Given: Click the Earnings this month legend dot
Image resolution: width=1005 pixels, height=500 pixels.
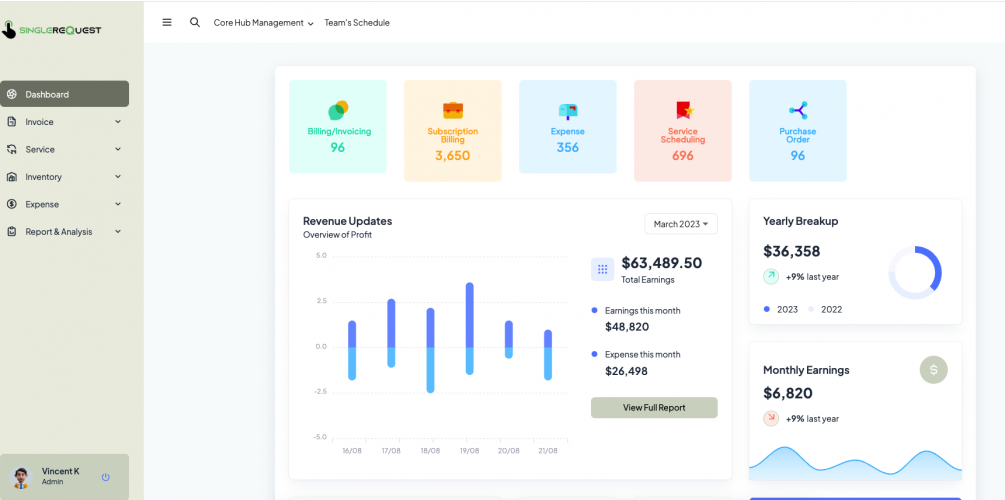Looking at the screenshot, I should tap(595, 310).
